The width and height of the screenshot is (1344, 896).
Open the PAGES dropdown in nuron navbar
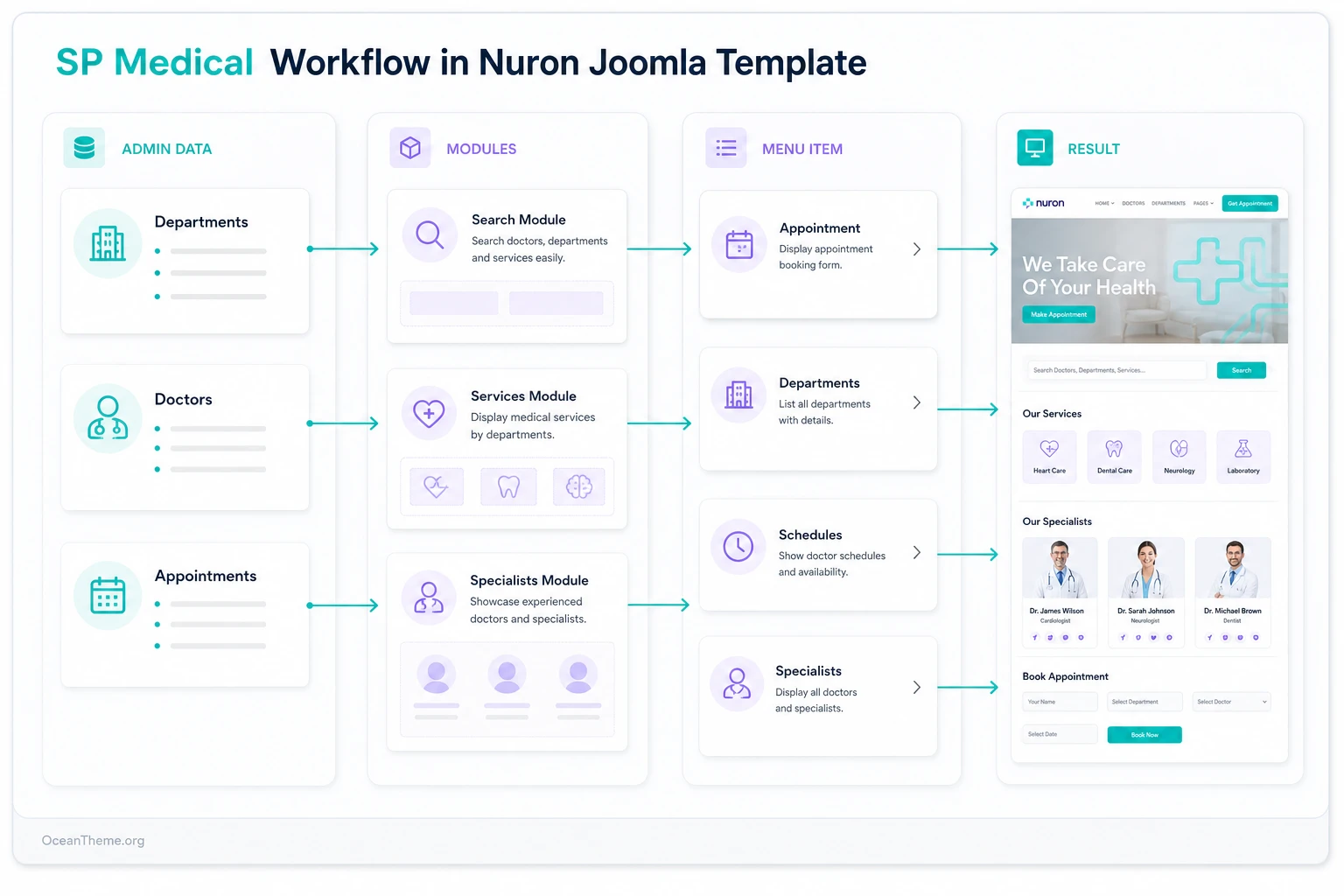pos(1203,203)
